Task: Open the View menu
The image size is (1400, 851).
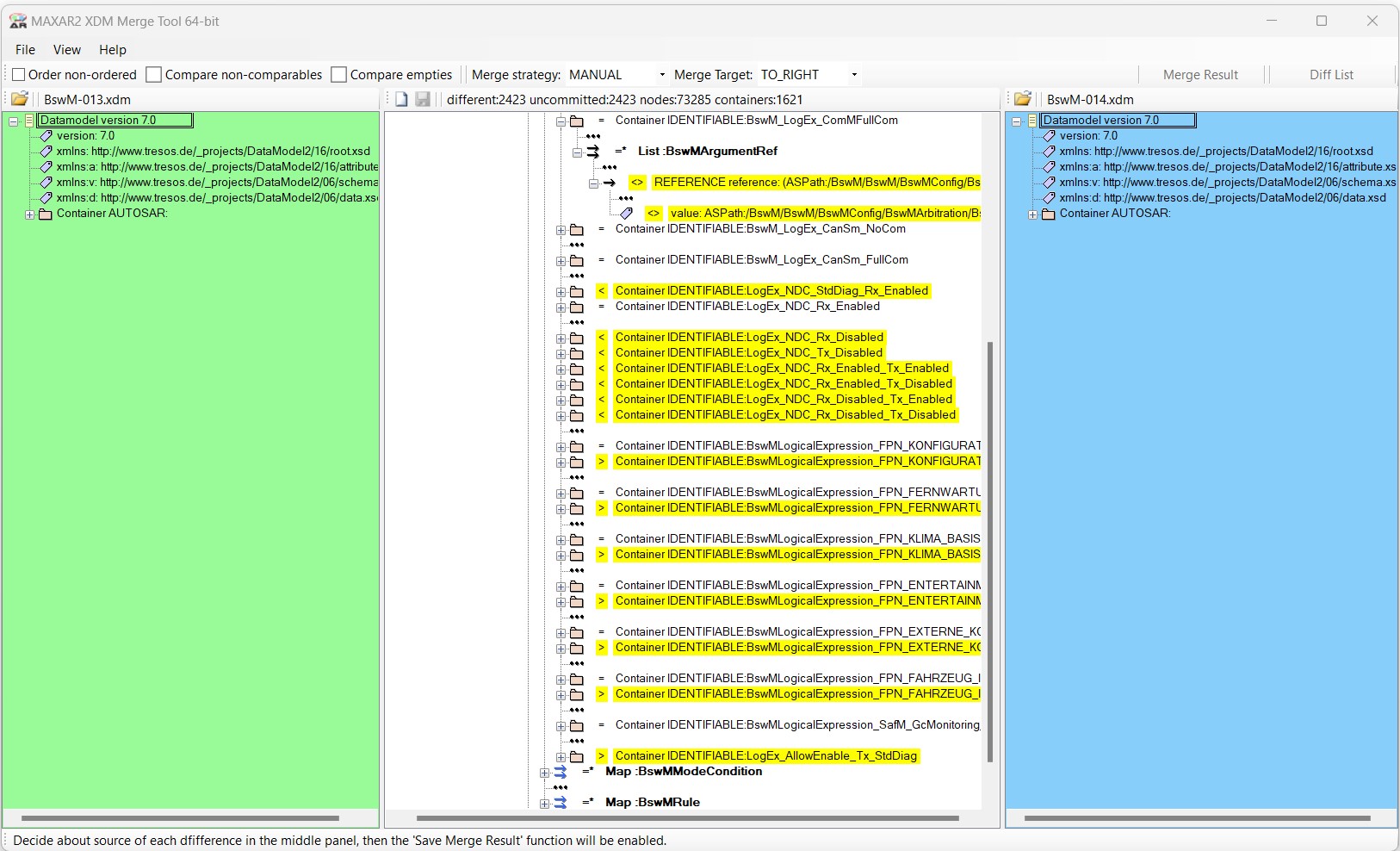Action: coord(67,50)
